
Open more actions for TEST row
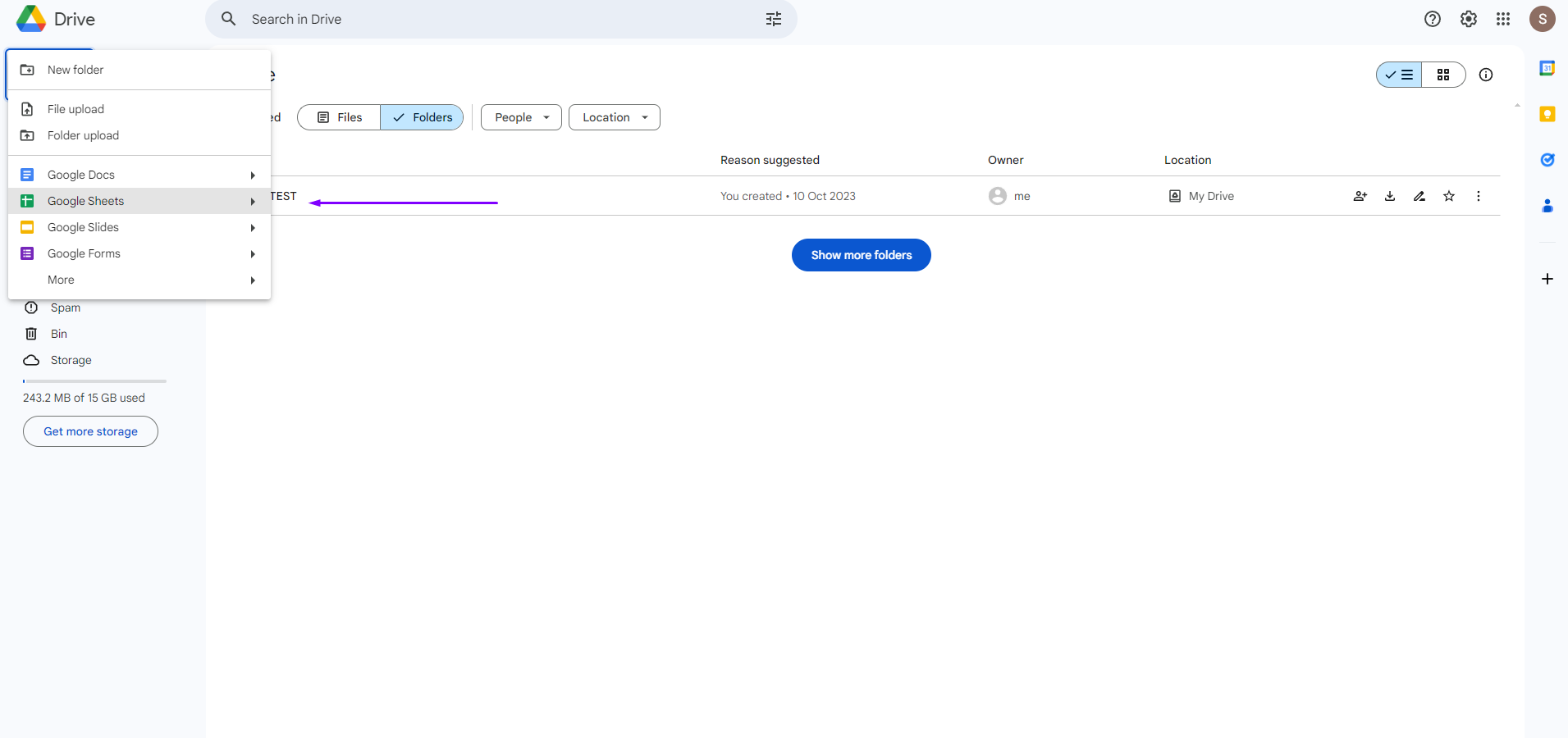(x=1479, y=196)
